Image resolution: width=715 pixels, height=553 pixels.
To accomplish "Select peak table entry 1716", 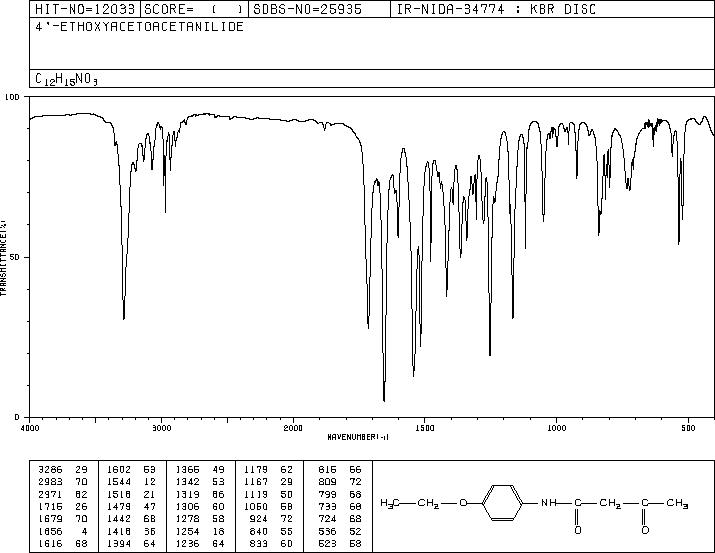I will [50, 506].
